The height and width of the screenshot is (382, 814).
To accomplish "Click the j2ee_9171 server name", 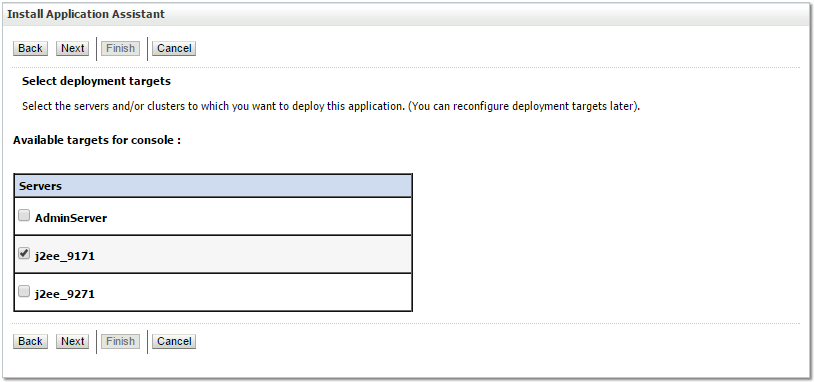I will click(65, 256).
